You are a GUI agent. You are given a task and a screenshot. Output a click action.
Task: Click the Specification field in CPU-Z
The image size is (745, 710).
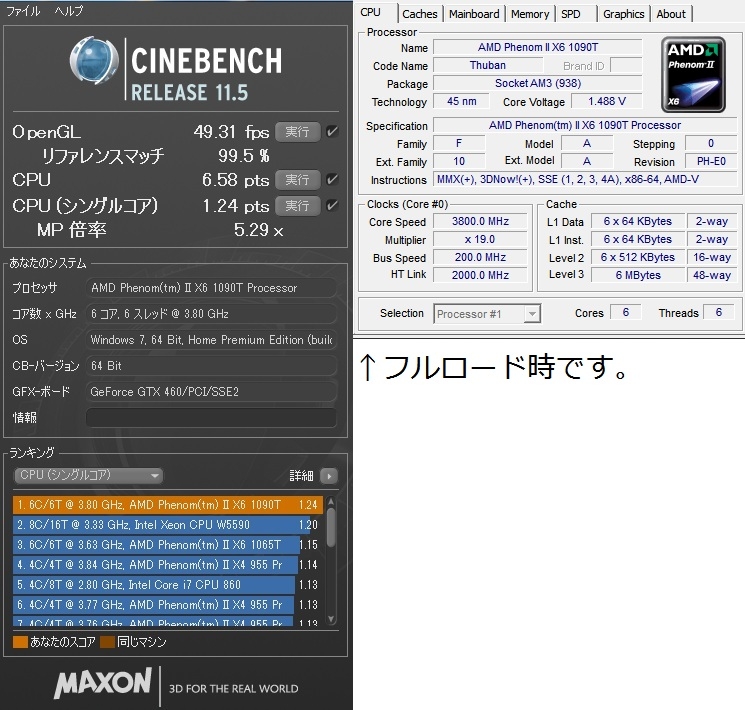585,125
